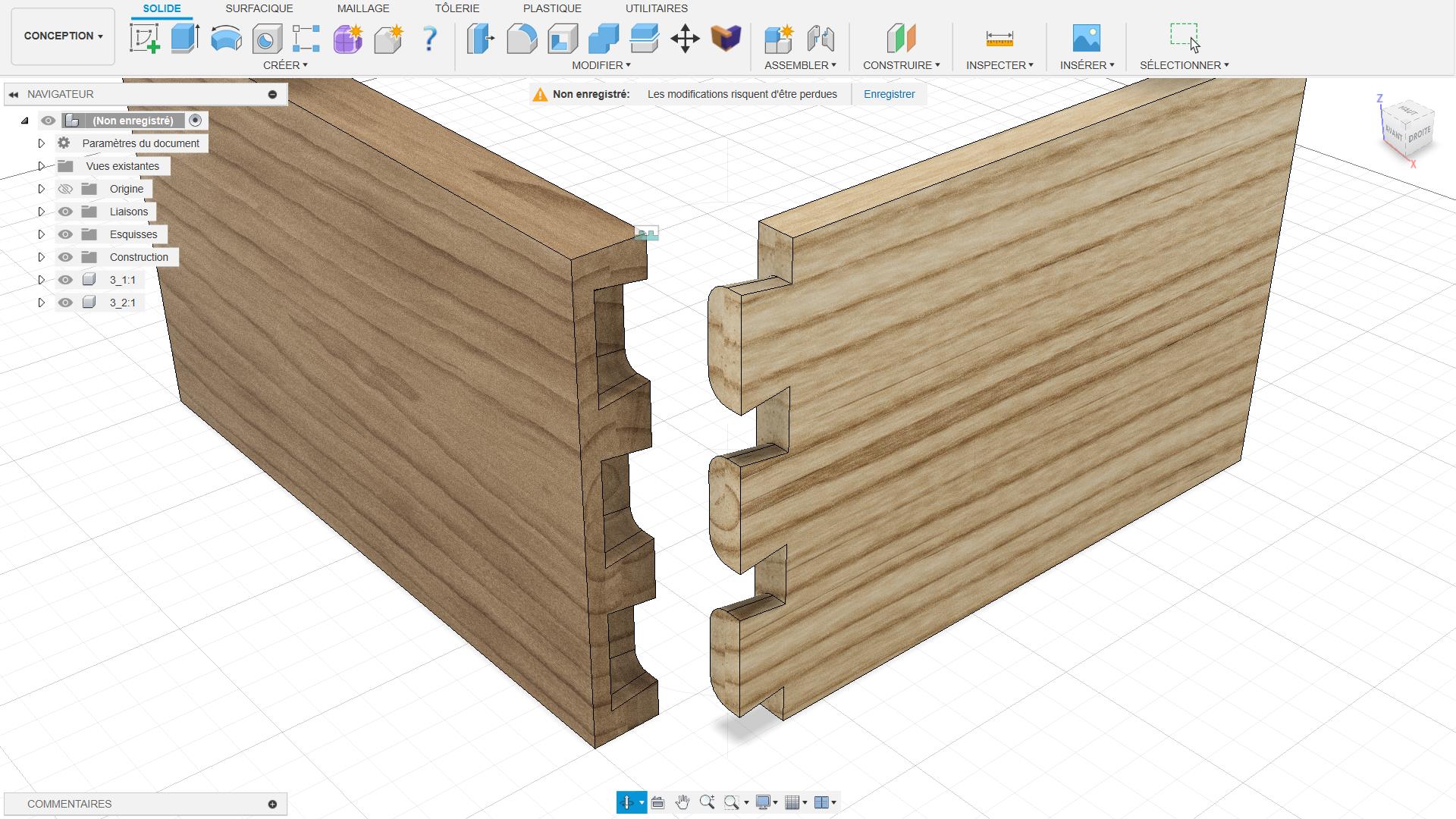Open the Créer sketch tool
This screenshot has width=1456, height=819.
coord(144,39)
